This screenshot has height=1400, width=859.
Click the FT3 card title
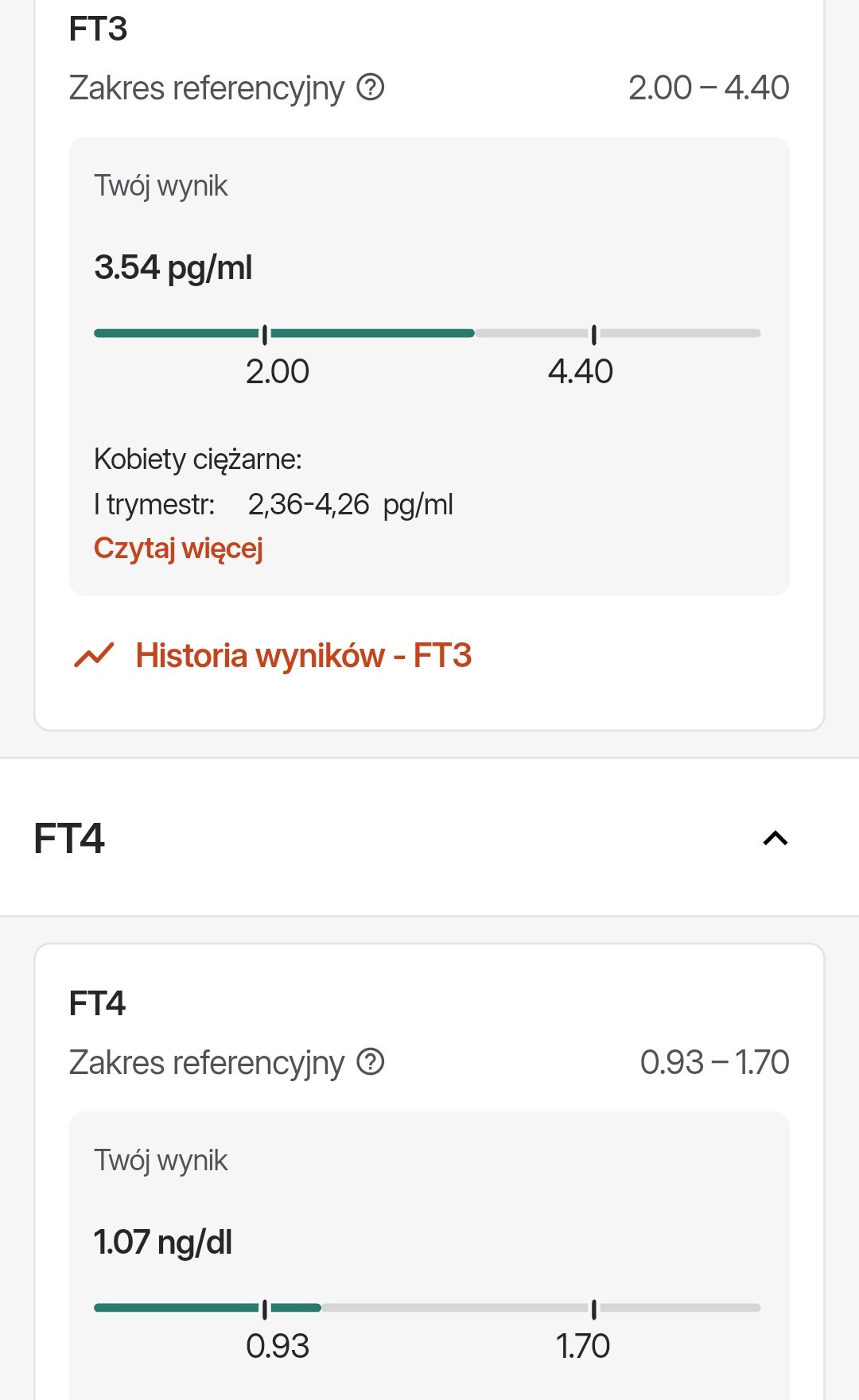(x=98, y=29)
